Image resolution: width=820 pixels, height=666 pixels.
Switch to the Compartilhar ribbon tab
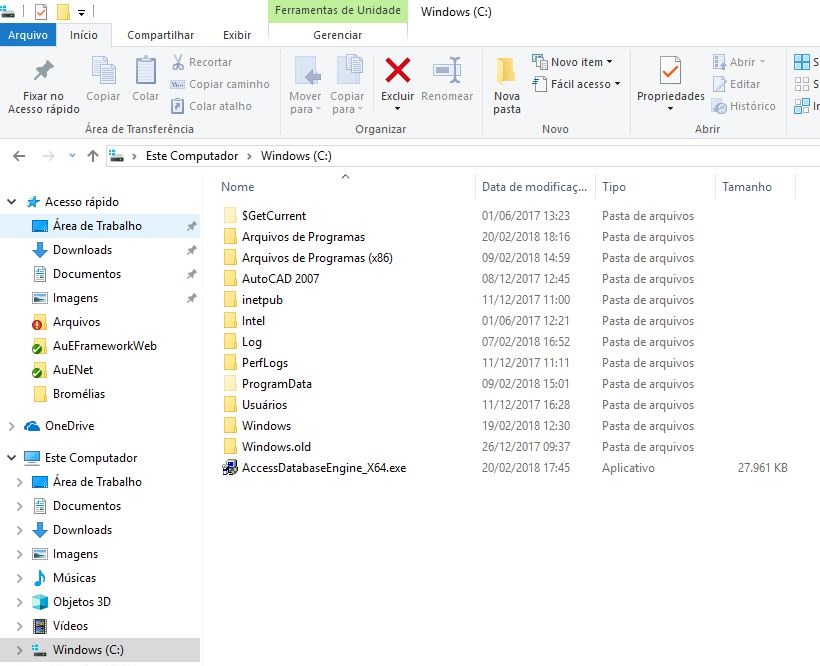point(159,35)
